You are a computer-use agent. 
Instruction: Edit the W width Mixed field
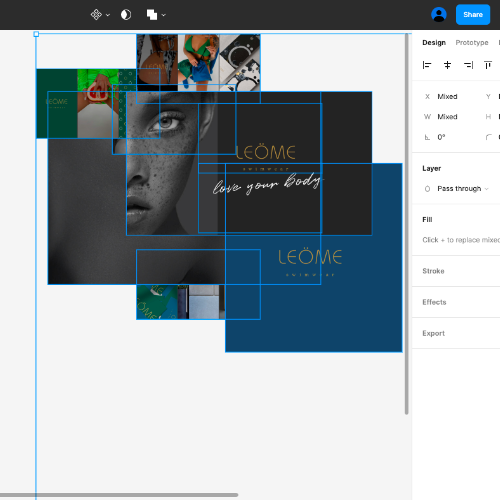447,117
